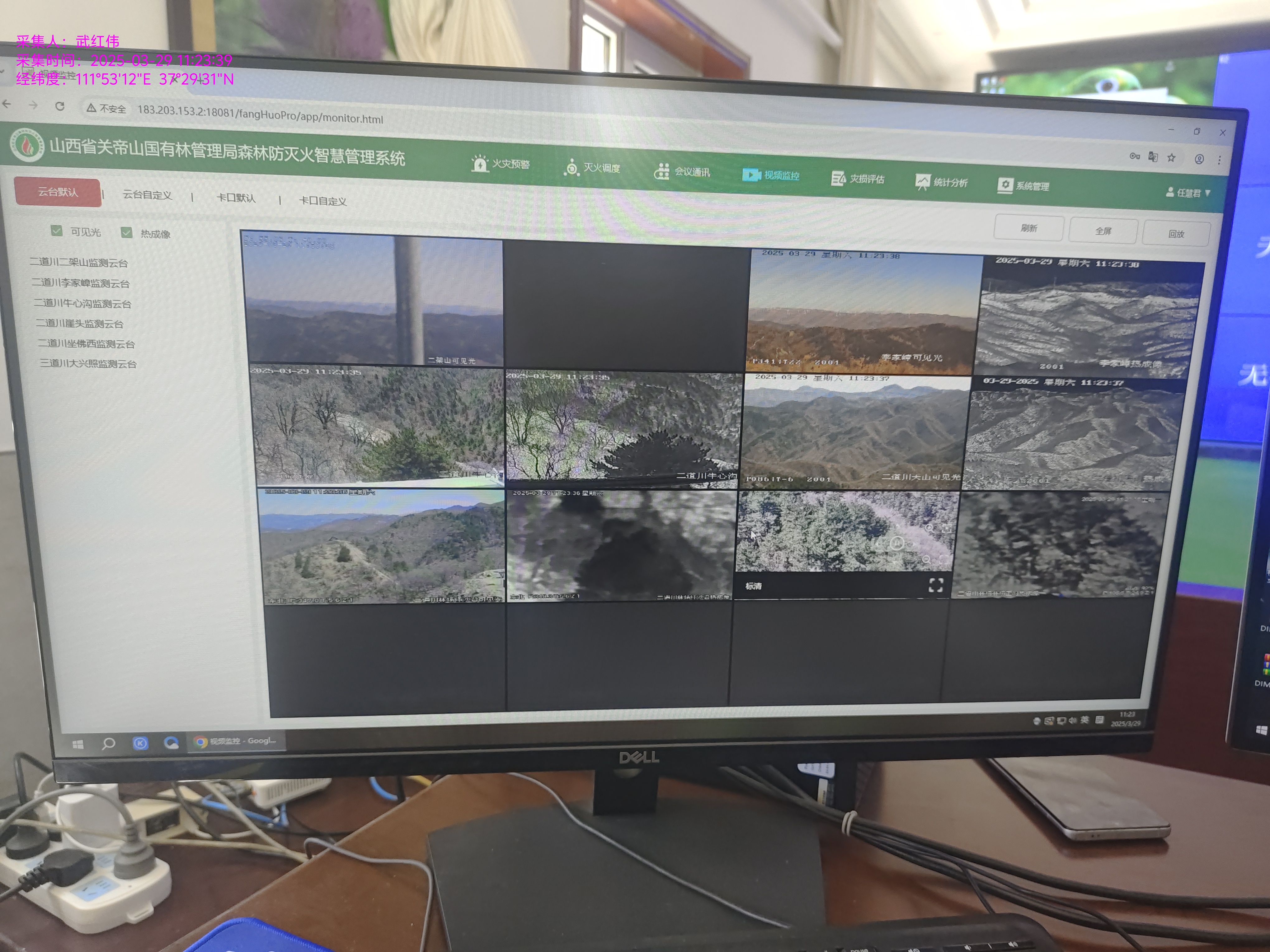The image size is (1270, 952).
Task: Click the 回放 playback button
Action: point(1176,234)
